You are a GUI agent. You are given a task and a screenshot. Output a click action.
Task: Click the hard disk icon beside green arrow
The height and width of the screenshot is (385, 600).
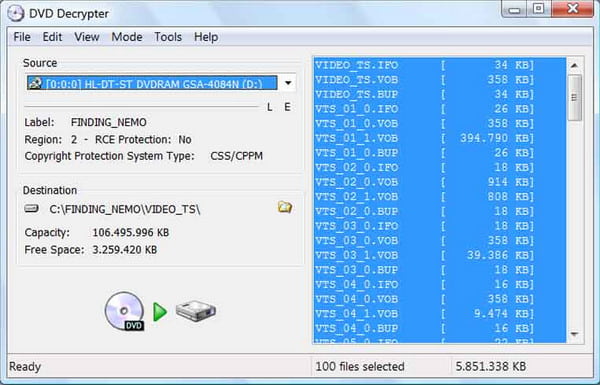click(196, 311)
